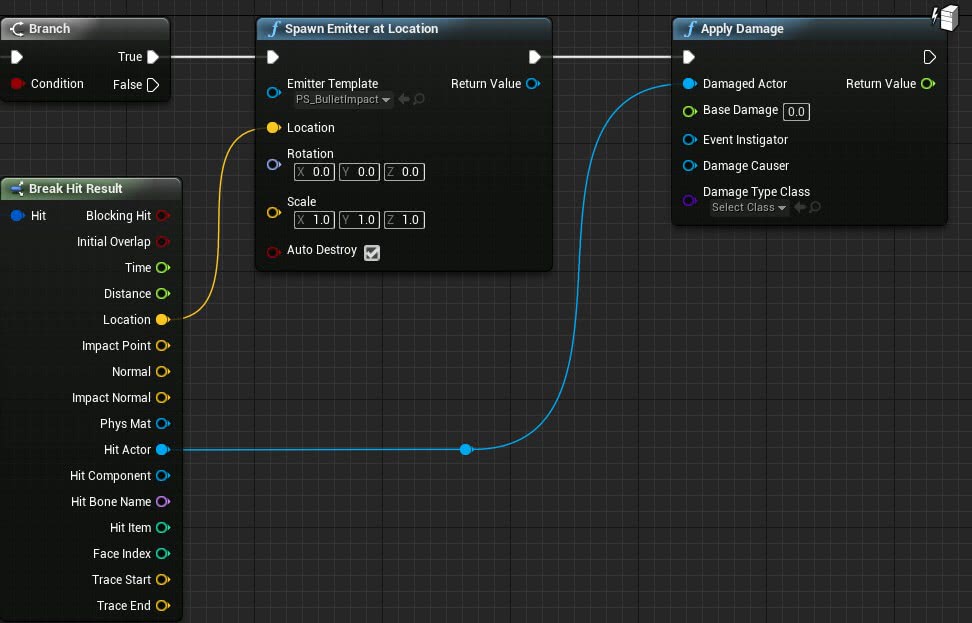Image resolution: width=972 pixels, height=623 pixels.
Task: Toggle the Auto Destroy checkbox
Action: 372,253
